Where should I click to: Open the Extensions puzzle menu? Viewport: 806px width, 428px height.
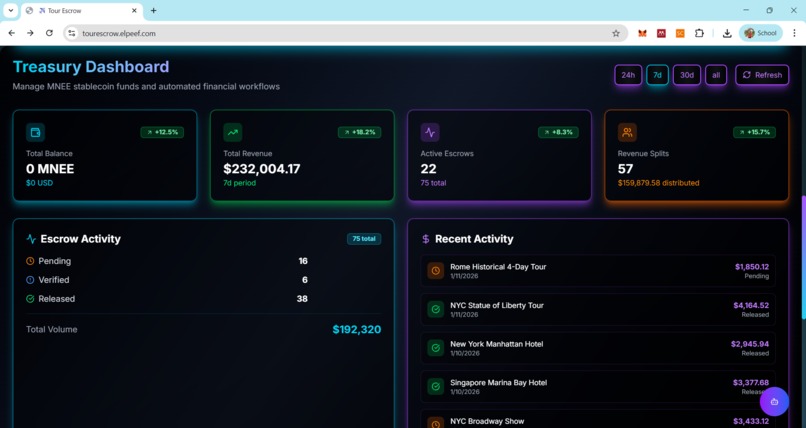click(699, 33)
